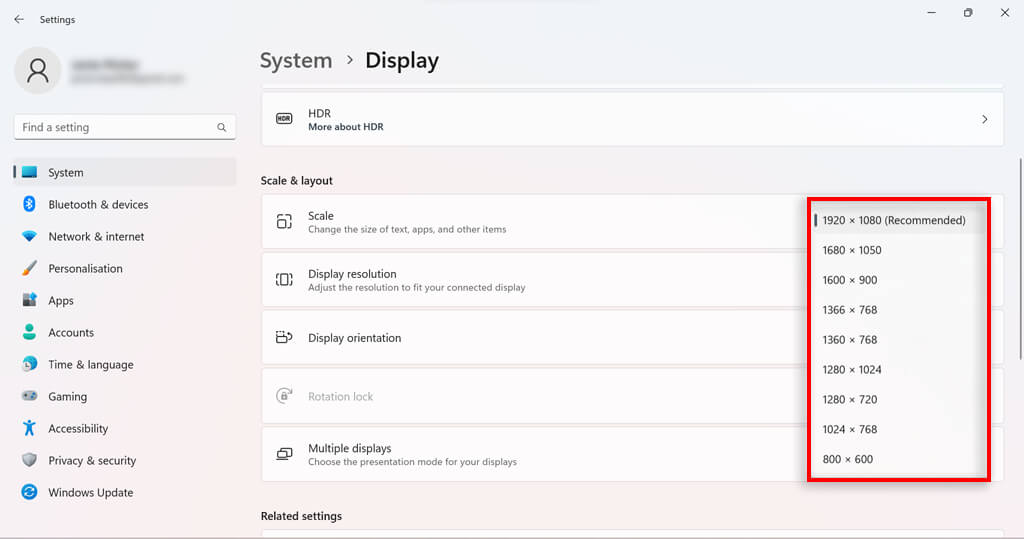Screen dimensions: 1024x539
Task: Click the Find a setting search box
Action: click(115, 128)
